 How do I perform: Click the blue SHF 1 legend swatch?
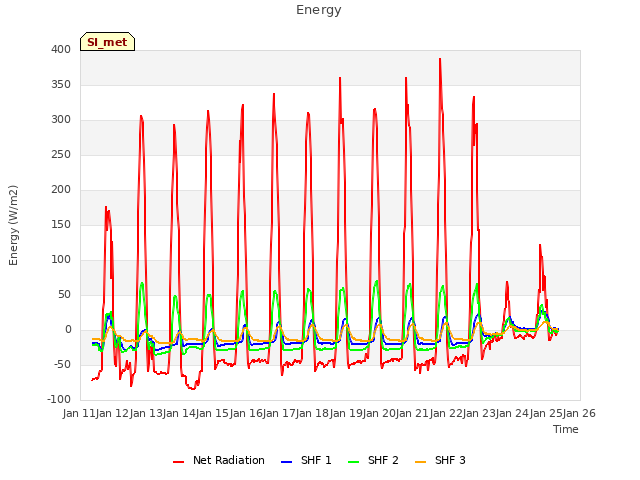(287, 462)
